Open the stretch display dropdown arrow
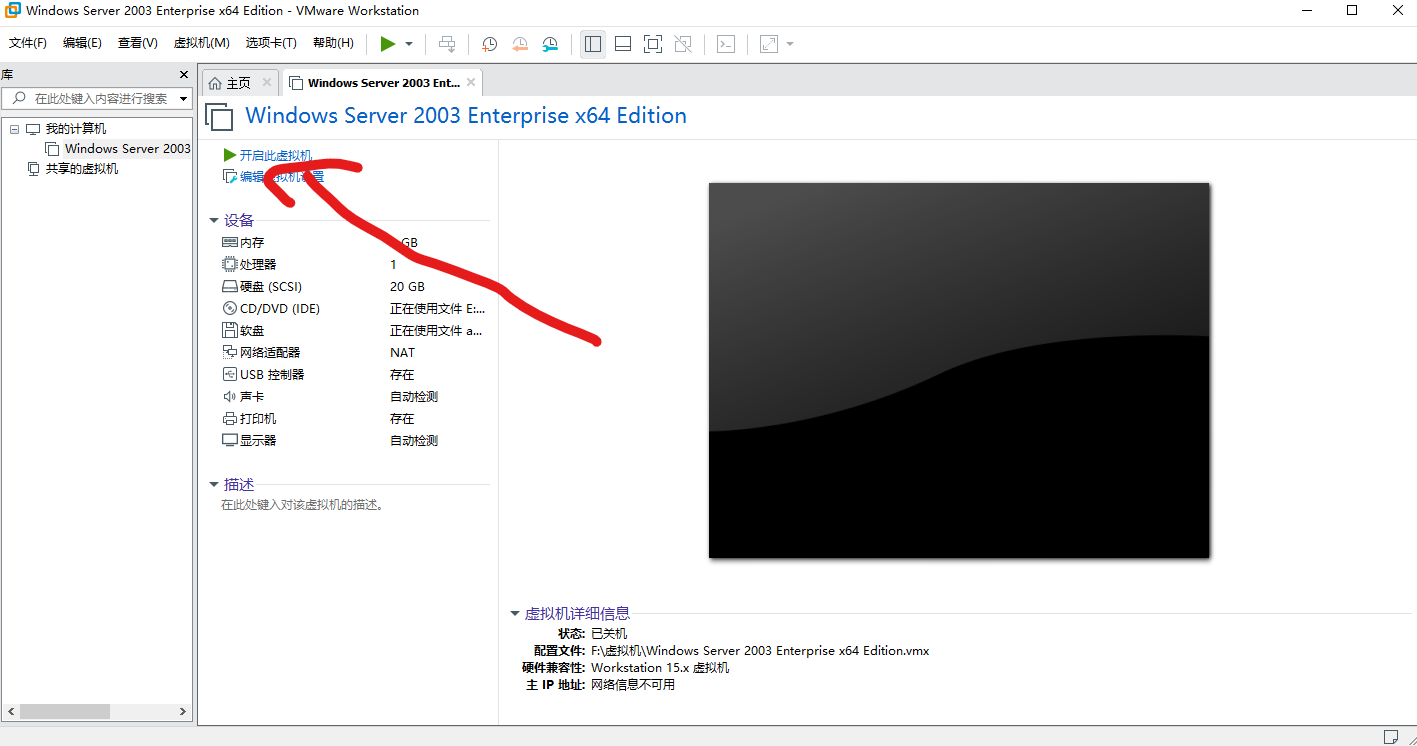1417x746 pixels. 790,44
